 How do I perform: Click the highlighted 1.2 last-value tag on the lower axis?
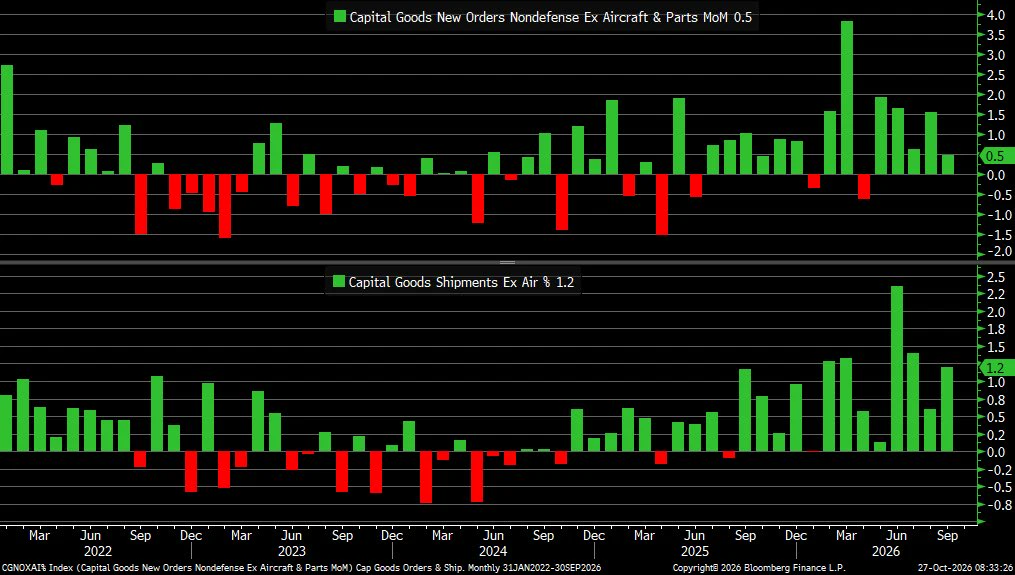click(996, 368)
